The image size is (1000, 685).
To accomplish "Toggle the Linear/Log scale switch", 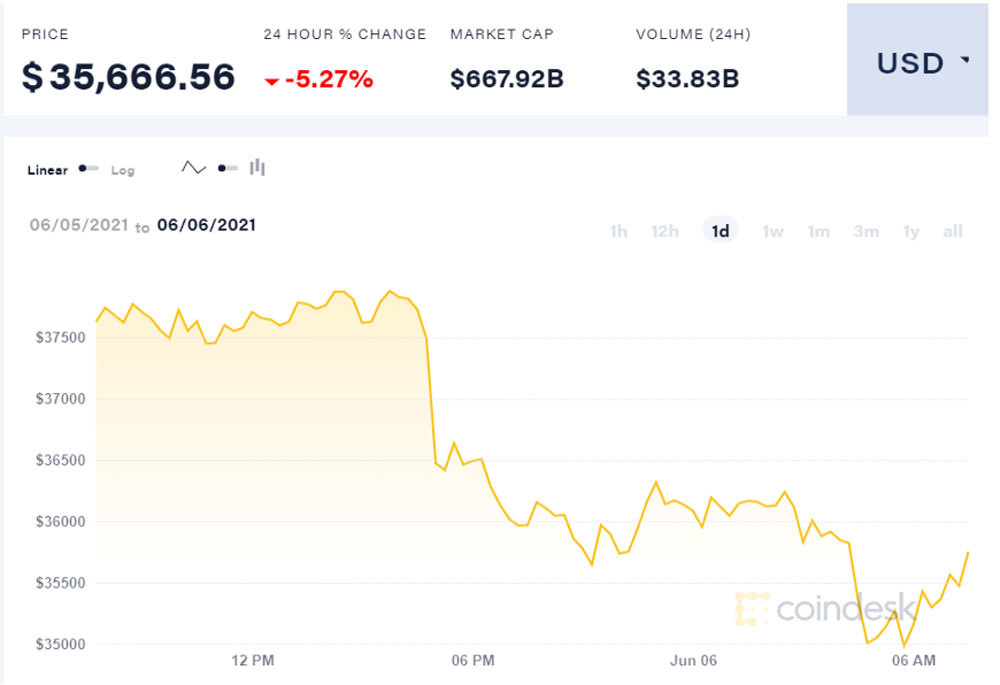I will 88,169.
